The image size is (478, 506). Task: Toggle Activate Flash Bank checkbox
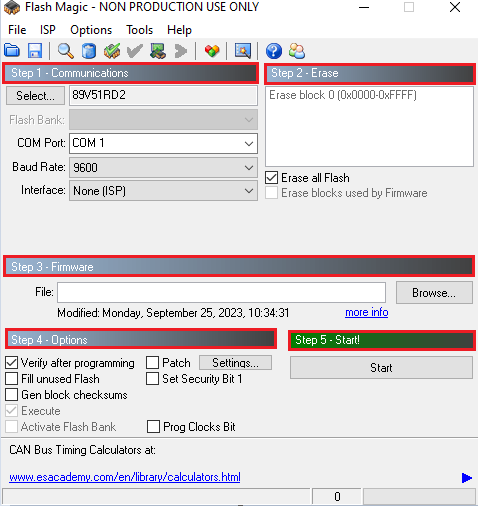coord(11,427)
